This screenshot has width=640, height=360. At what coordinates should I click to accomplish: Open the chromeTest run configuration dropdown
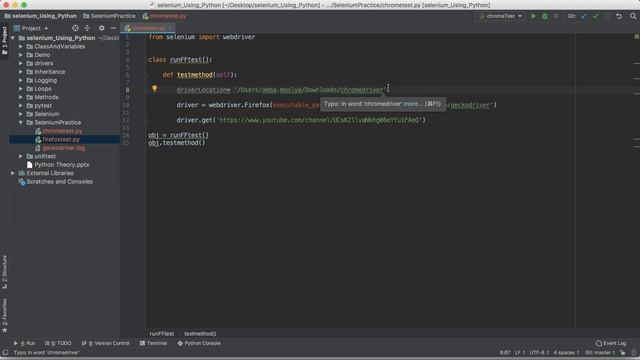click(500, 16)
